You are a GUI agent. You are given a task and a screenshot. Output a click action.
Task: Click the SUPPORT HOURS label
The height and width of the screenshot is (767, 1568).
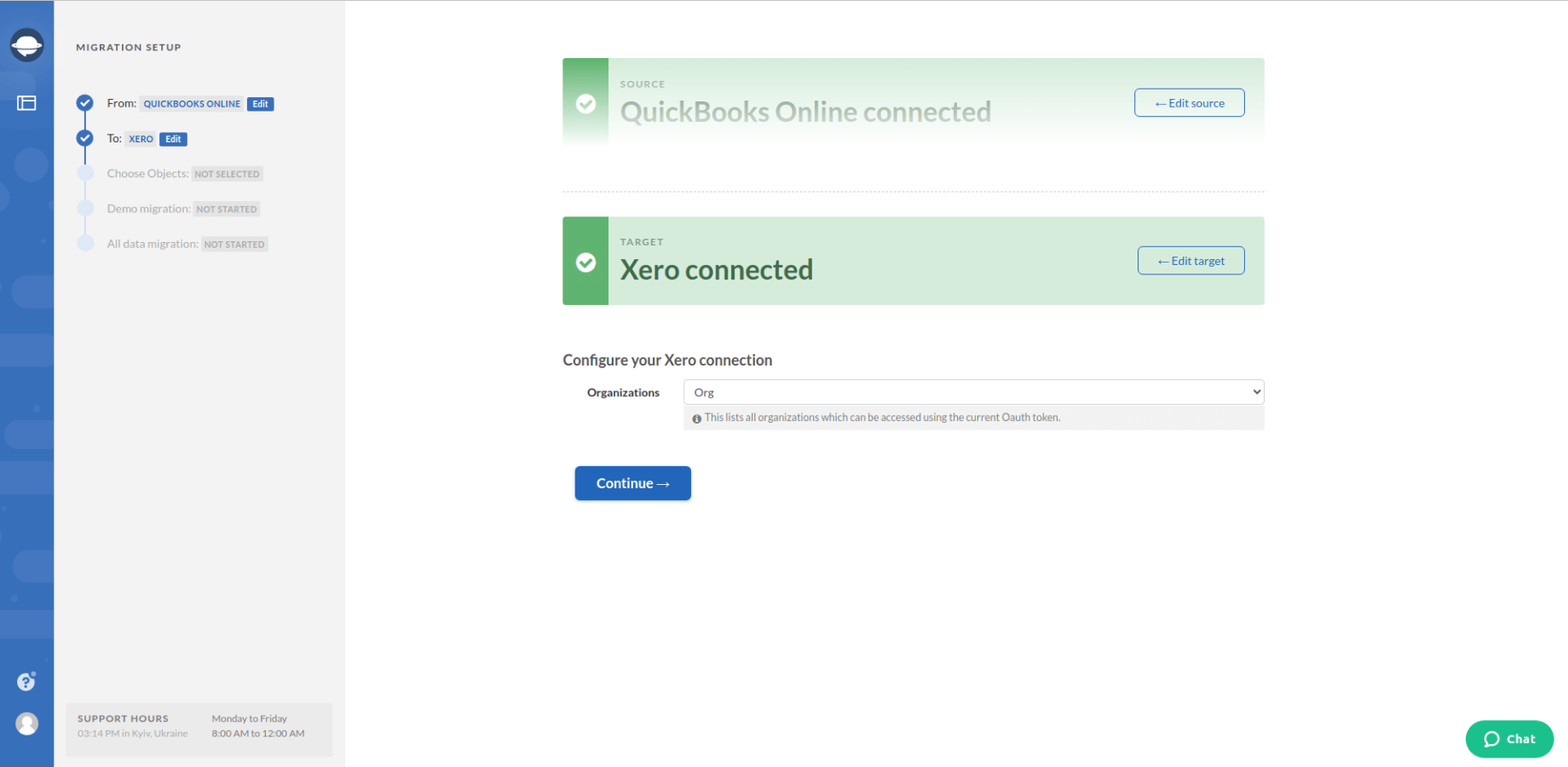[123, 718]
